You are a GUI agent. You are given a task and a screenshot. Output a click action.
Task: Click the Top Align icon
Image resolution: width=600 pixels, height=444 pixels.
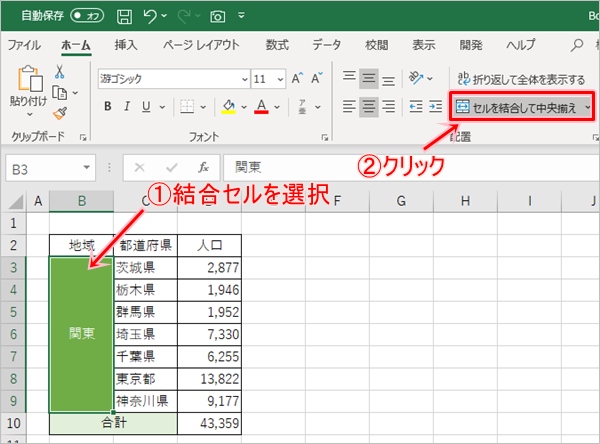point(349,78)
